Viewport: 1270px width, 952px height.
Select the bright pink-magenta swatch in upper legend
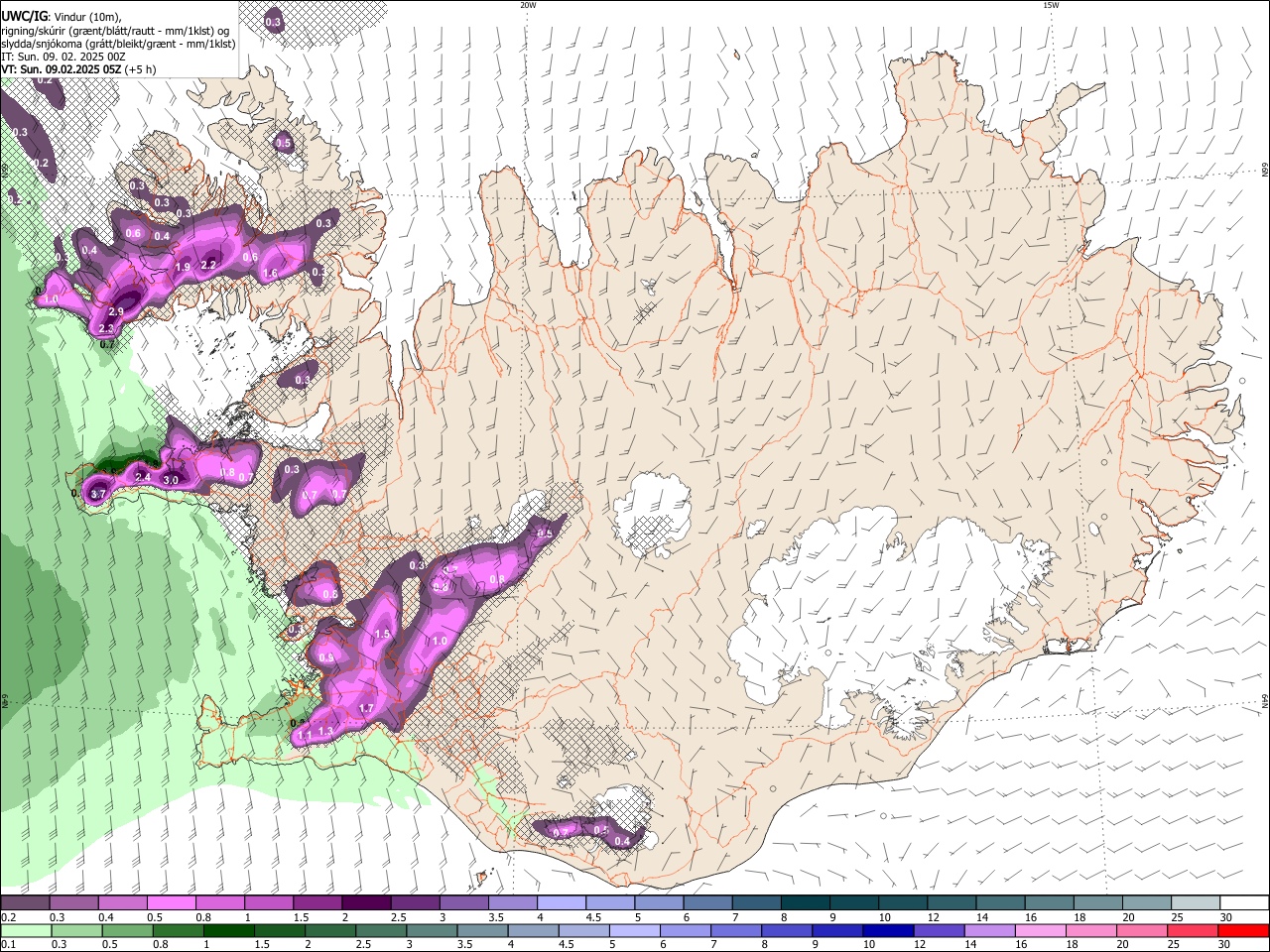[x=171, y=902]
